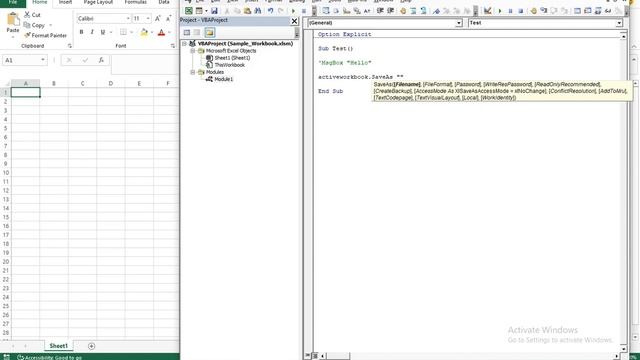The height and width of the screenshot is (360, 640).
Task: Open the Name Box dropdown arrow
Action: click(42, 60)
